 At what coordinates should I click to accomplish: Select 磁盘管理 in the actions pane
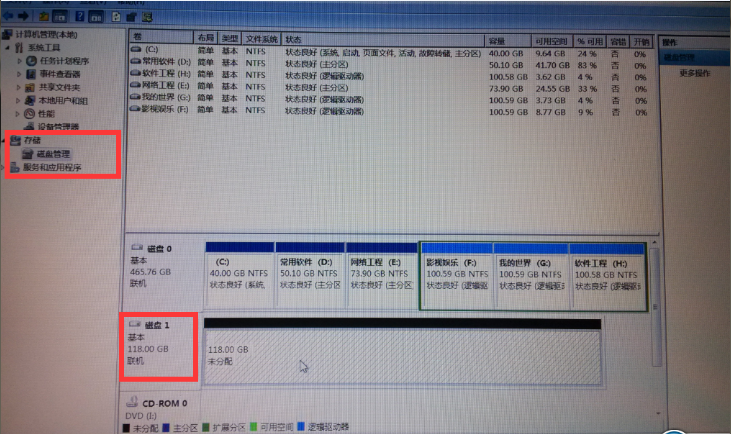(x=694, y=57)
